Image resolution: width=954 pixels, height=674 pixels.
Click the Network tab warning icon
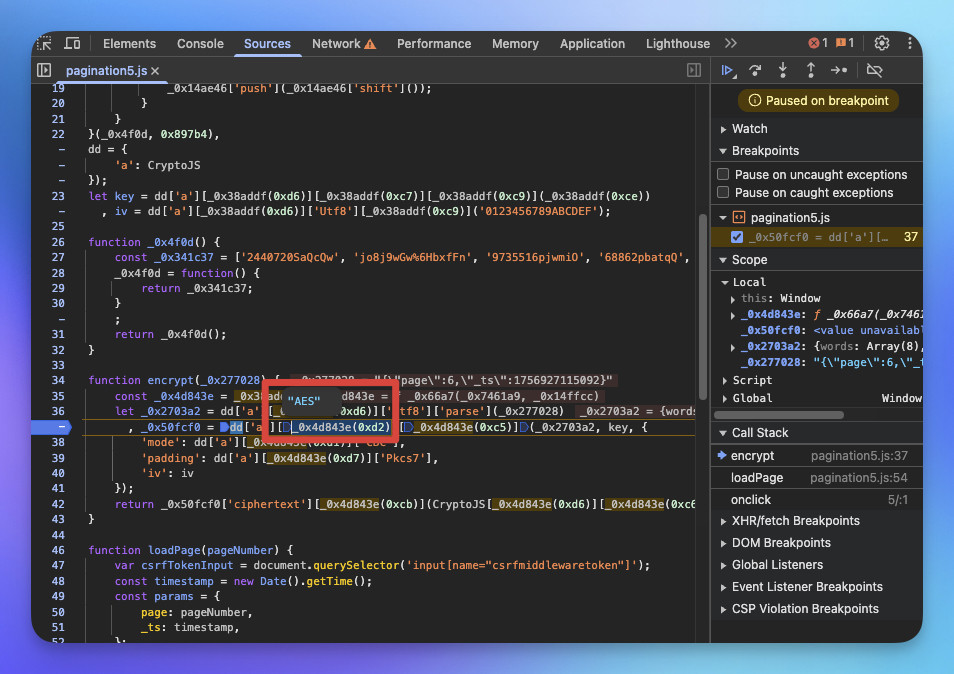[370, 44]
